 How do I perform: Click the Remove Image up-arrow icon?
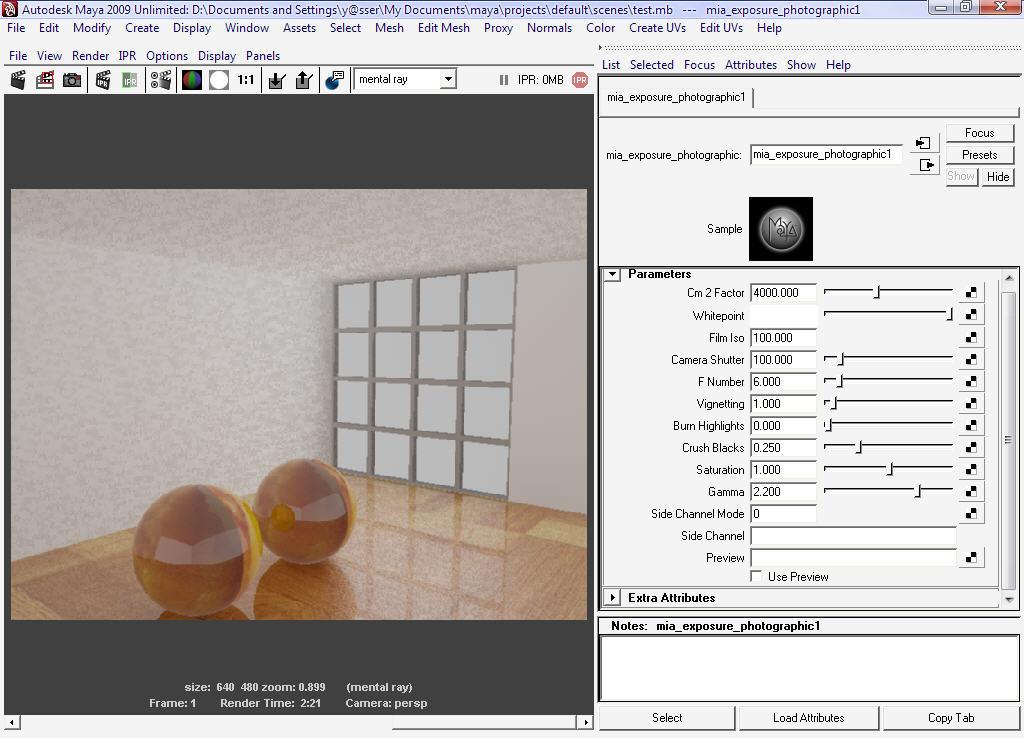click(x=304, y=80)
